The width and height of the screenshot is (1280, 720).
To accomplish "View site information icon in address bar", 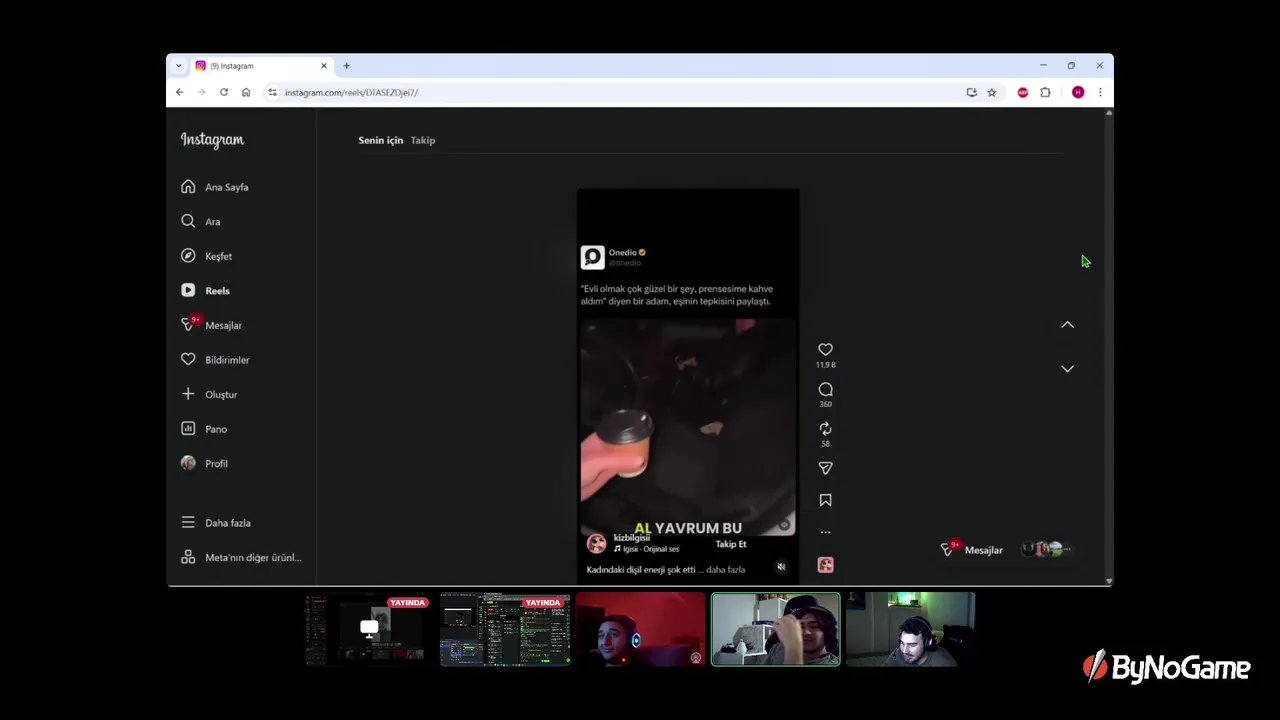I will [x=272, y=92].
